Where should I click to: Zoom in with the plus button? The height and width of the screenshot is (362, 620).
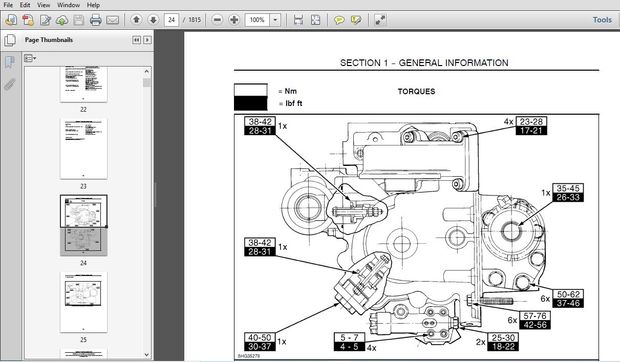pyautogui.click(x=234, y=20)
